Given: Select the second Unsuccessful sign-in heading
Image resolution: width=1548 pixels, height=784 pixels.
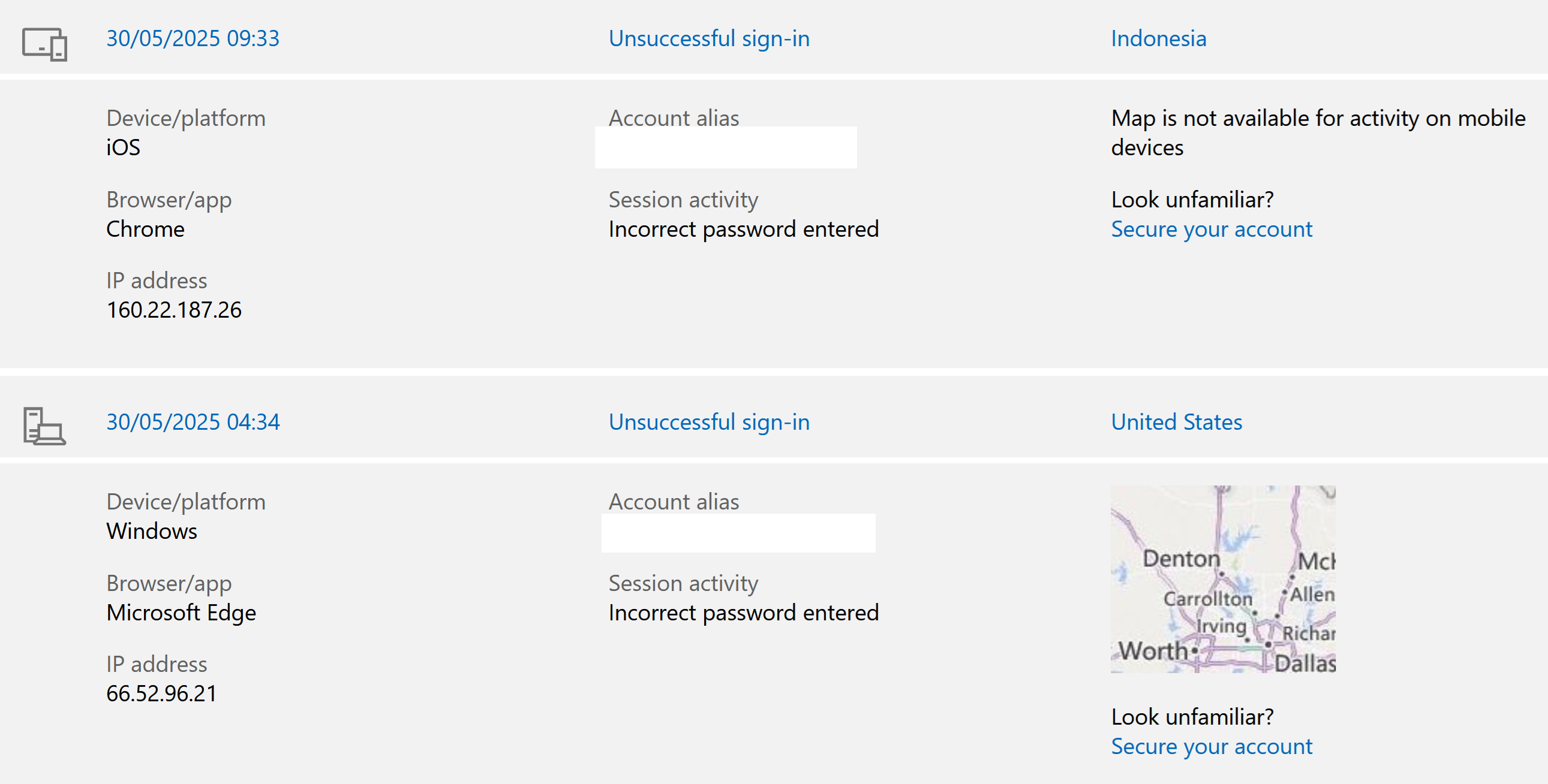Looking at the screenshot, I should tap(709, 422).
